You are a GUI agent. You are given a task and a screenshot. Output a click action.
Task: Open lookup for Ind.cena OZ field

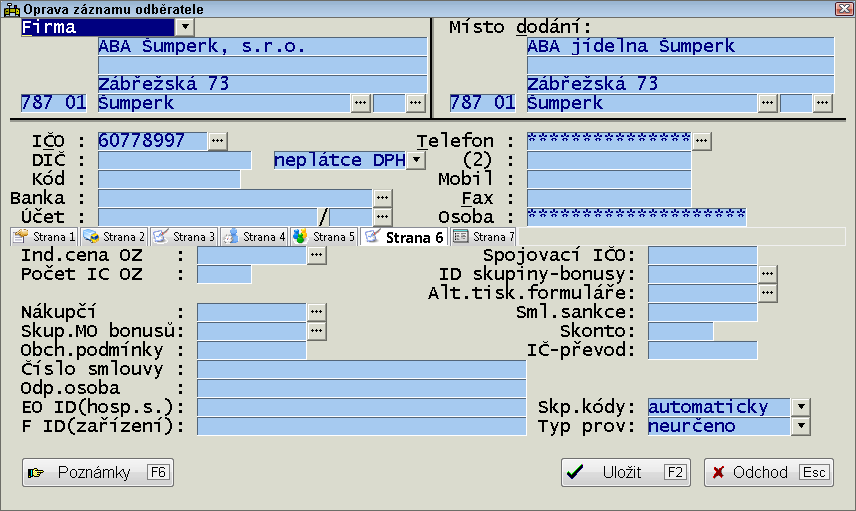click(x=316, y=255)
